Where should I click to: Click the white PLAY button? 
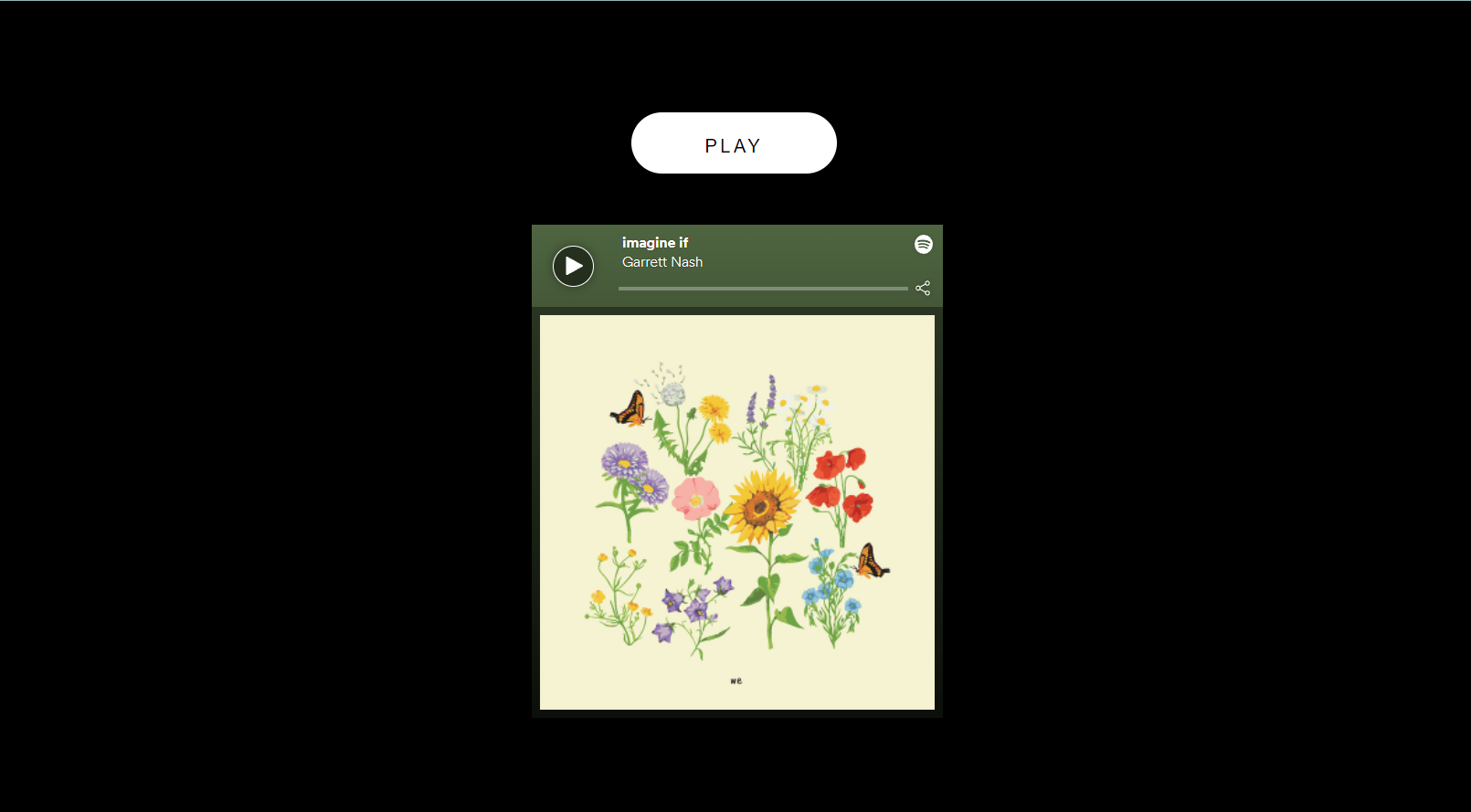point(734,143)
